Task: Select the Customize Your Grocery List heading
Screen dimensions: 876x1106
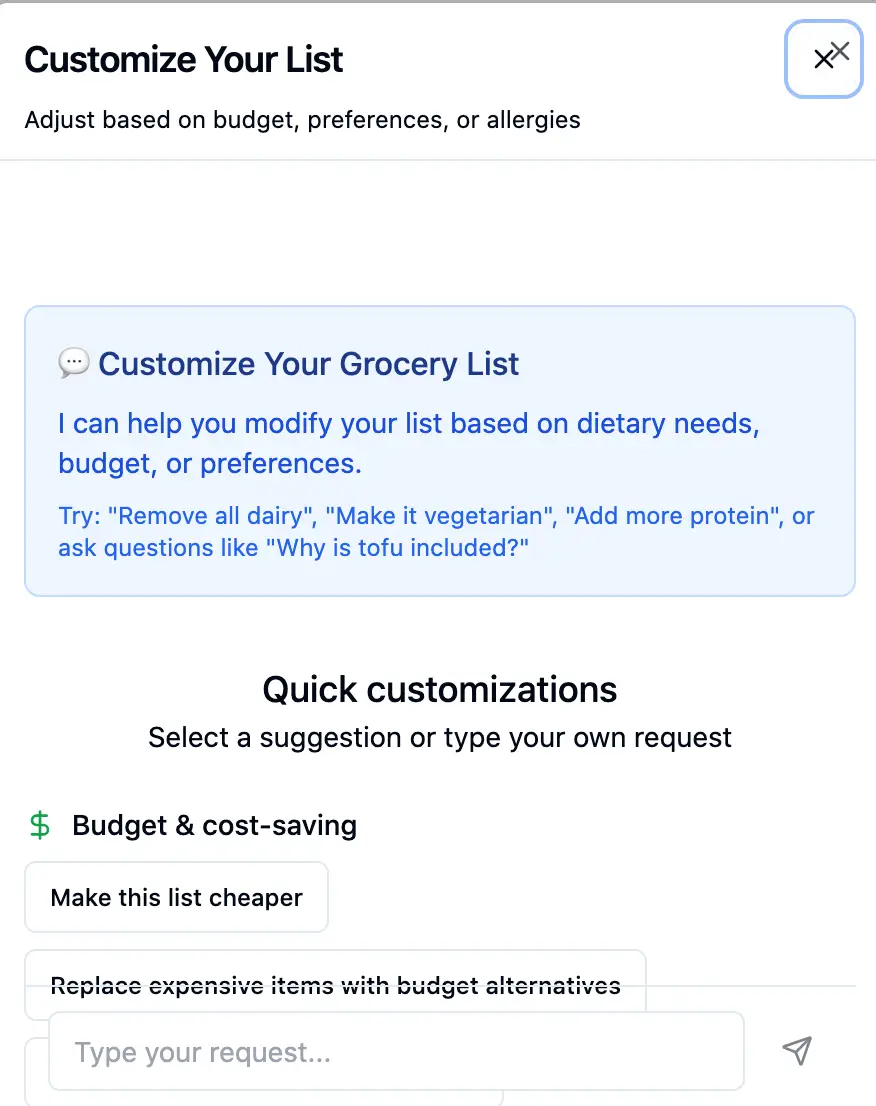Action: [308, 363]
